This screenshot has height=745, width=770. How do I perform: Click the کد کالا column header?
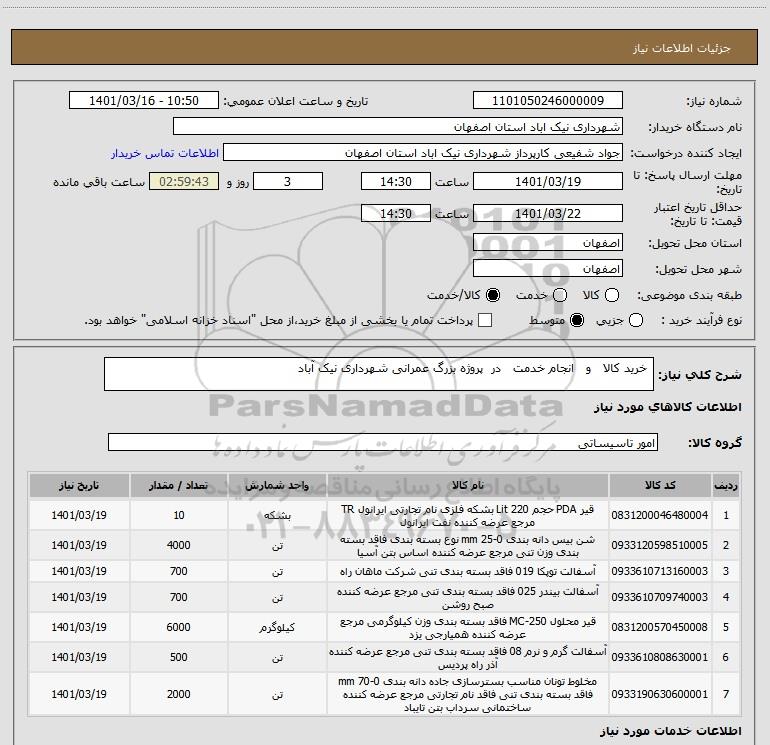660,485
